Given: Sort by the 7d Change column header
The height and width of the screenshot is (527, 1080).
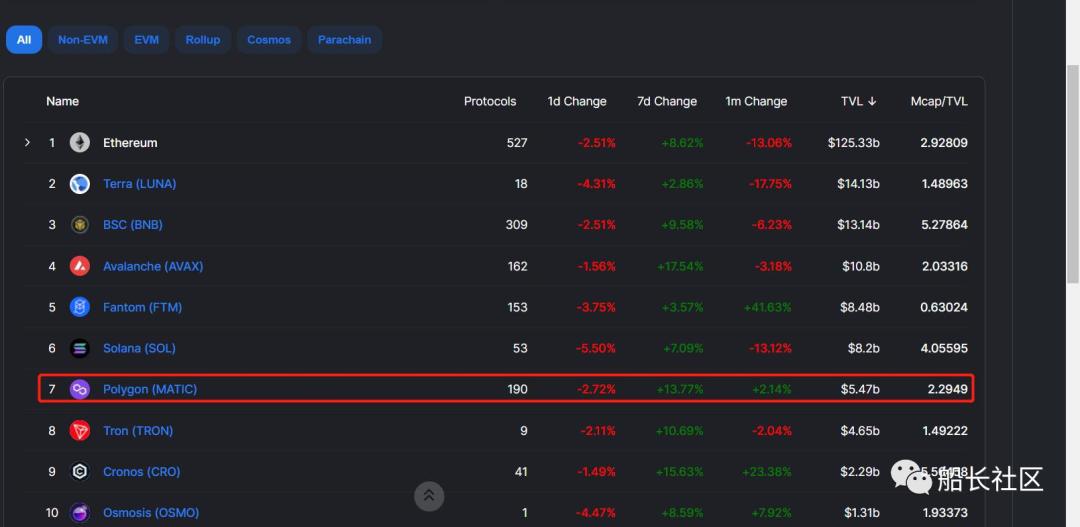Looking at the screenshot, I should [x=667, y=101].
